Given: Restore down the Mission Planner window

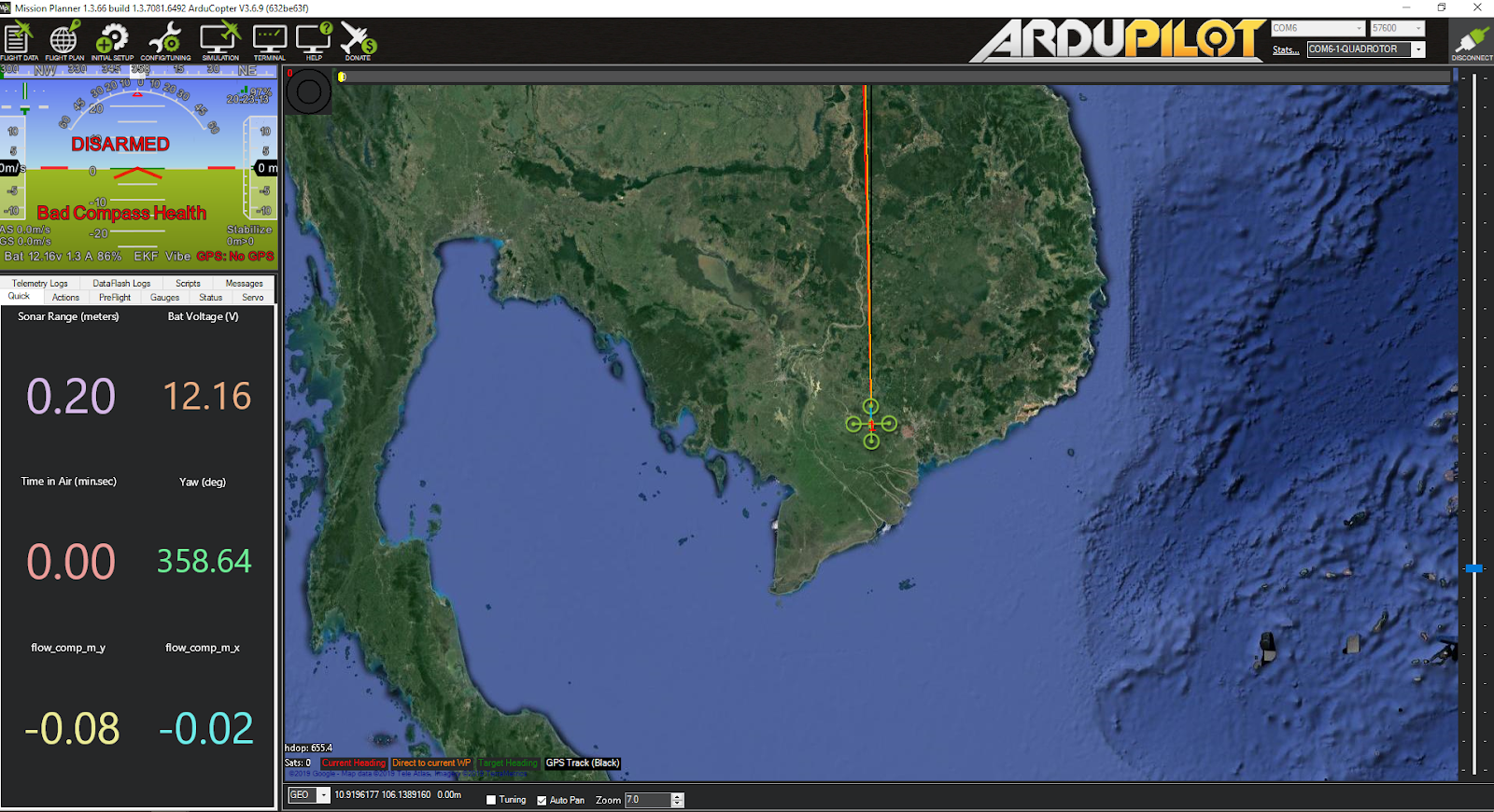Looking at the screenshot, I should pyautogui.click(x=1442, y=7).
